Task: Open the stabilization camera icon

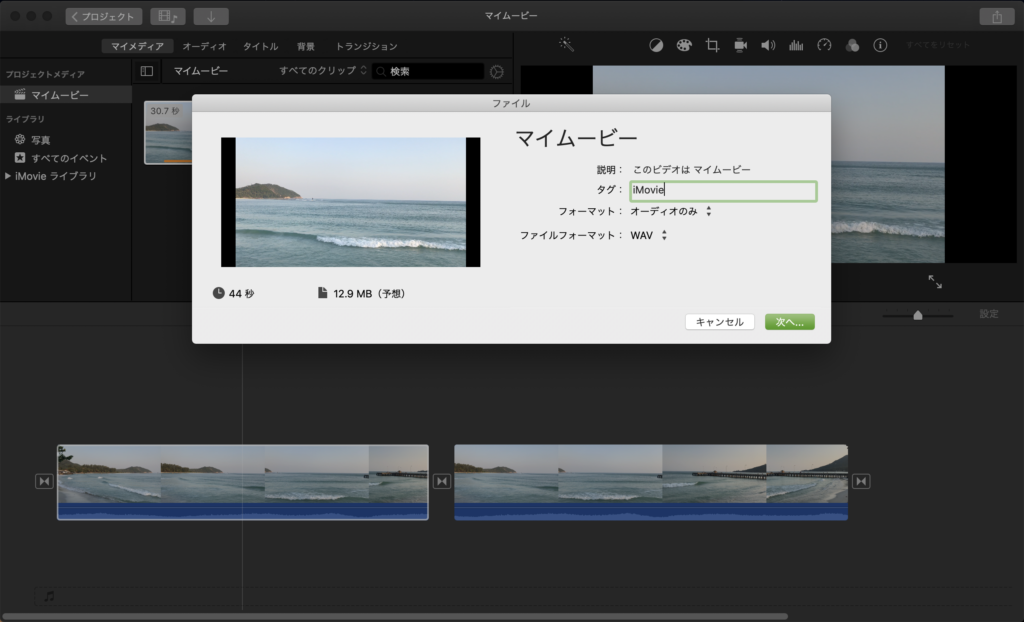Action: [740, 46]
